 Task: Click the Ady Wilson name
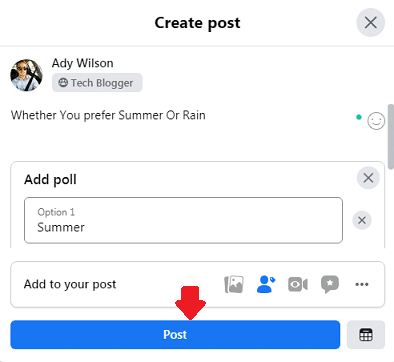(82, 63)
